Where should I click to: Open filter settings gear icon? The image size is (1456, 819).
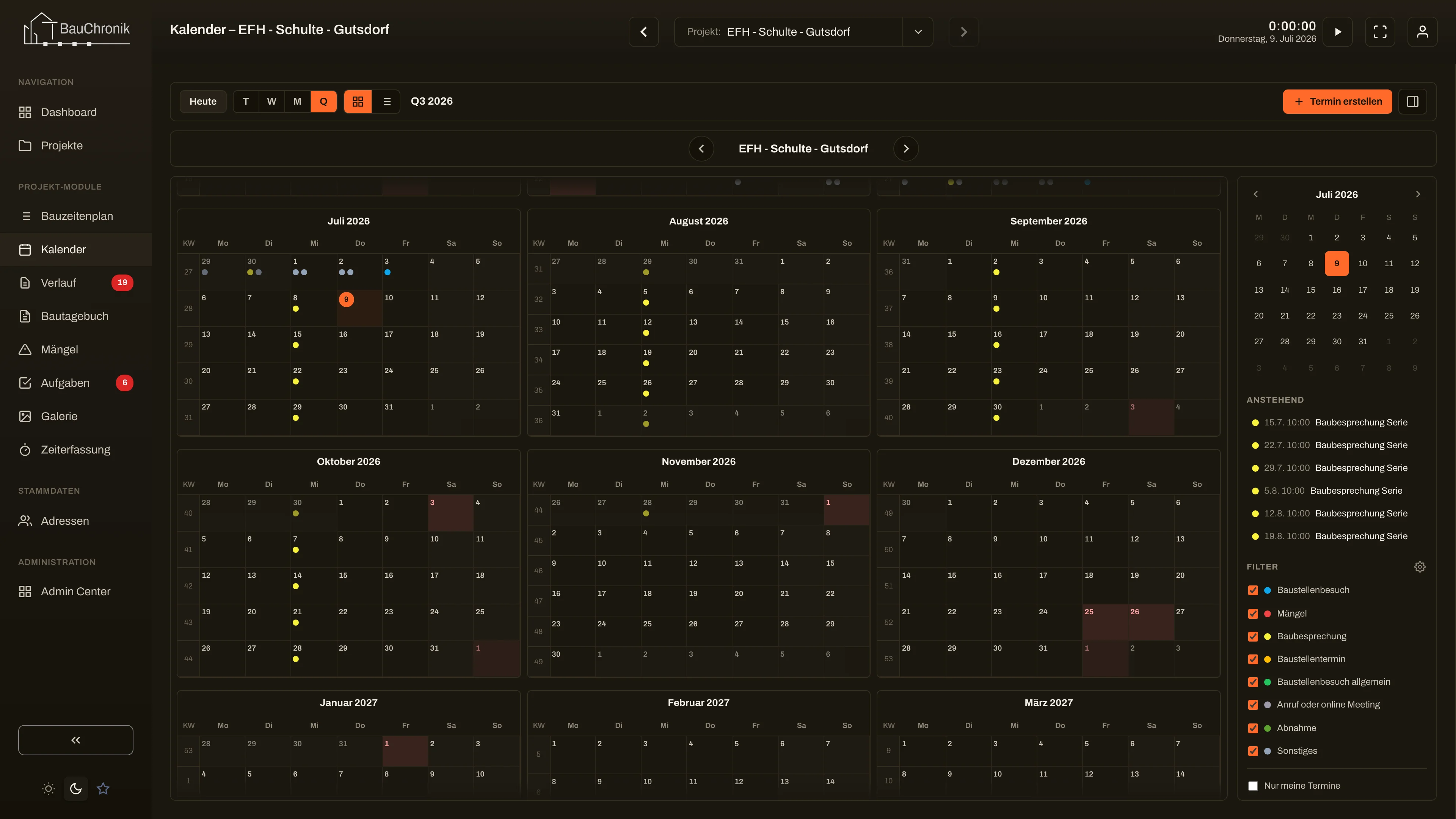tap(1420, 567)
